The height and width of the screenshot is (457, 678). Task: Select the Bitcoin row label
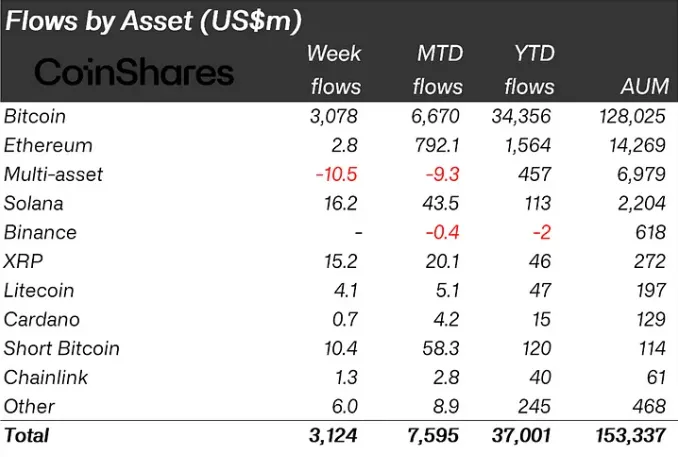click(x=35, y=116)
